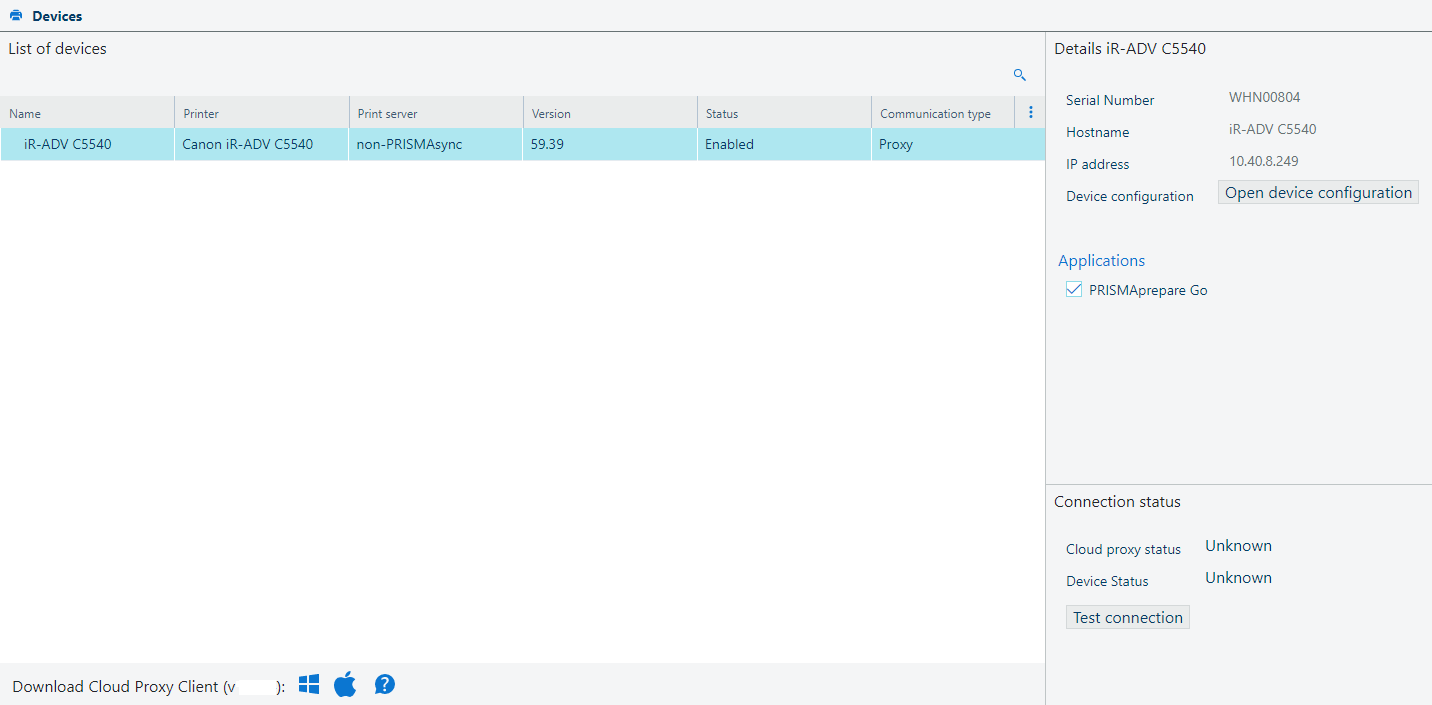Click the Devices printer icon in header
1432x705 pixels.
16,16
